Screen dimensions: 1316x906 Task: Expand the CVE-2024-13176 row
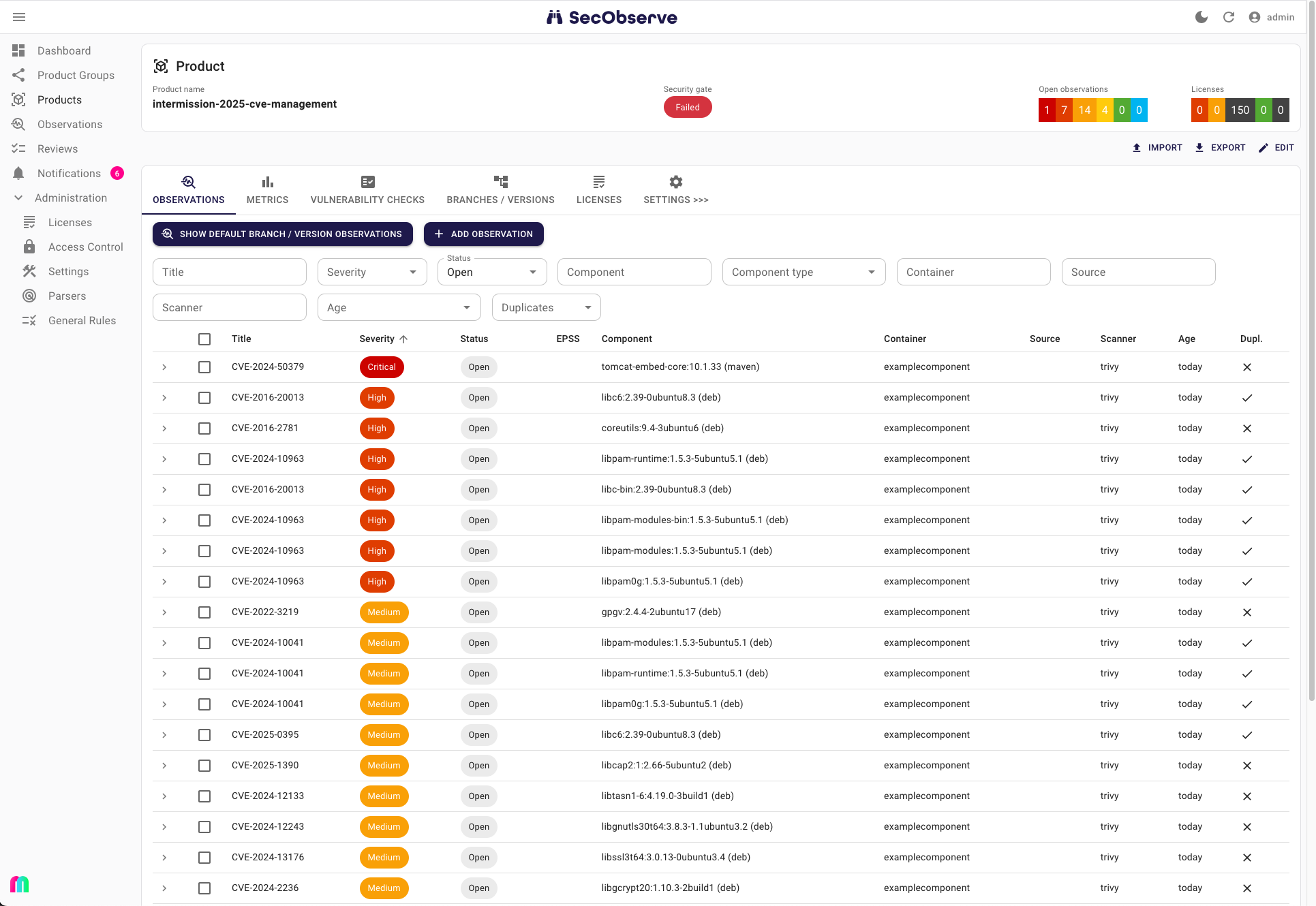(x=164, y=857)
